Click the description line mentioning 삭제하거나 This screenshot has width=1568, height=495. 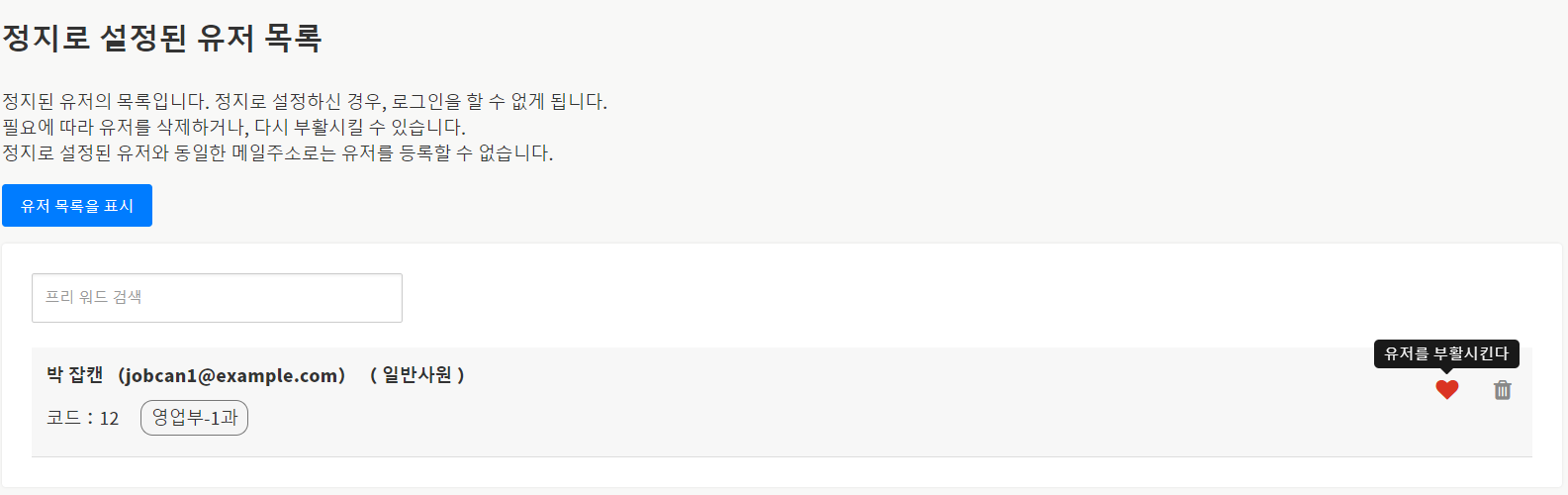point(233,127)
